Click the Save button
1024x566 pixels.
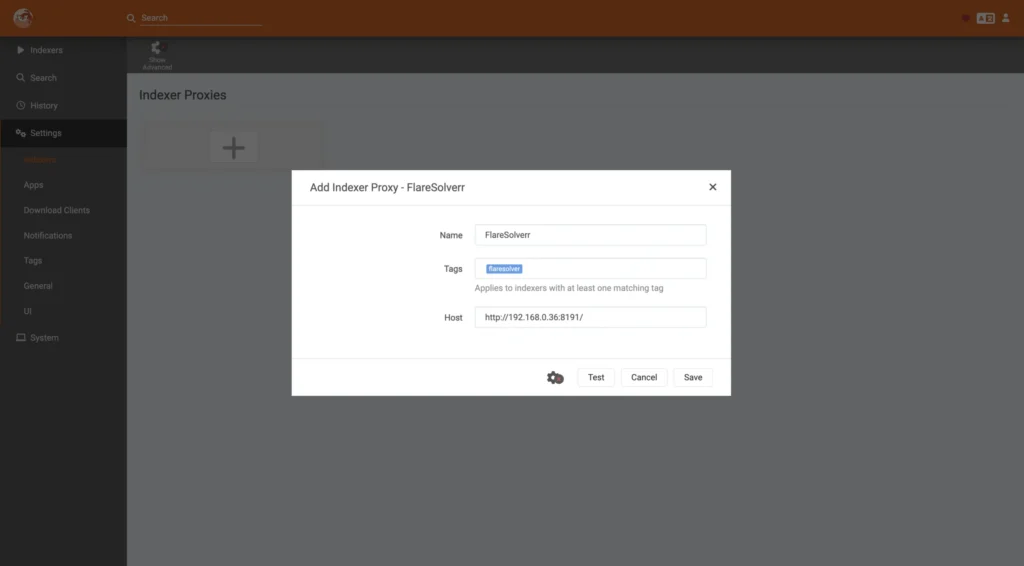(x=693, y=377)
